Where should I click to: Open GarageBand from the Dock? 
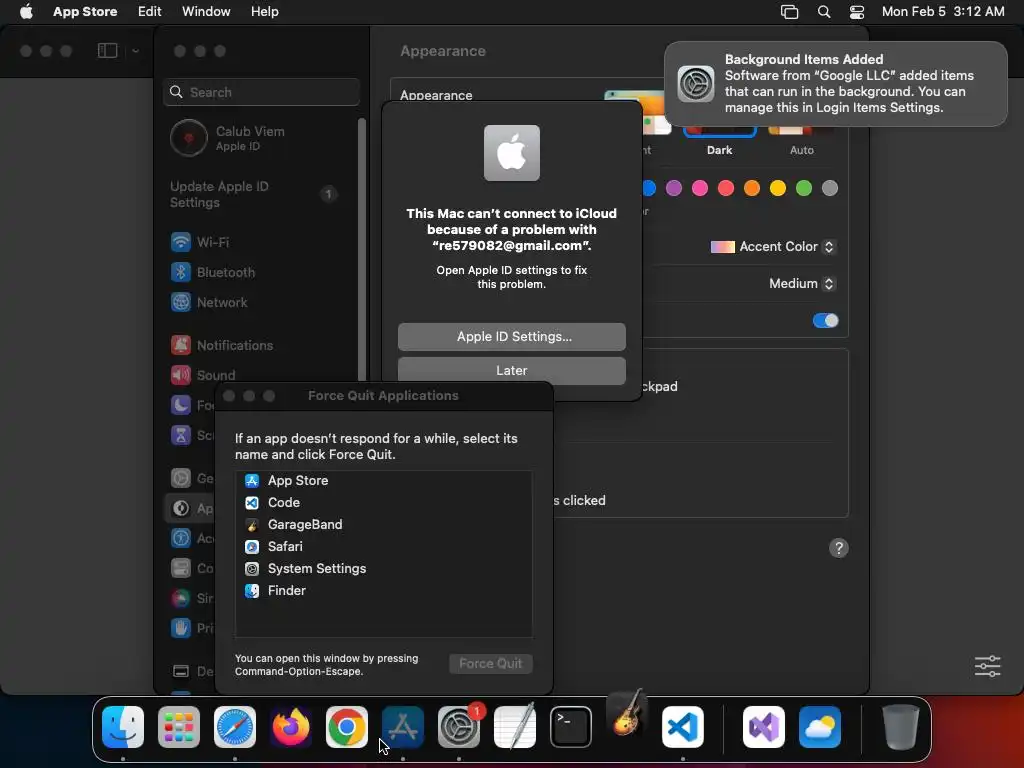point(627,713)
